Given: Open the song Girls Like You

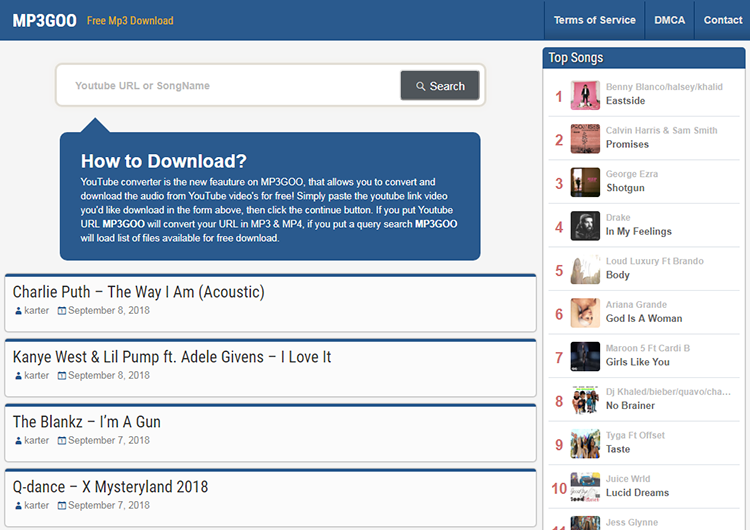Looking at the screenshot, I should (638, 362).
